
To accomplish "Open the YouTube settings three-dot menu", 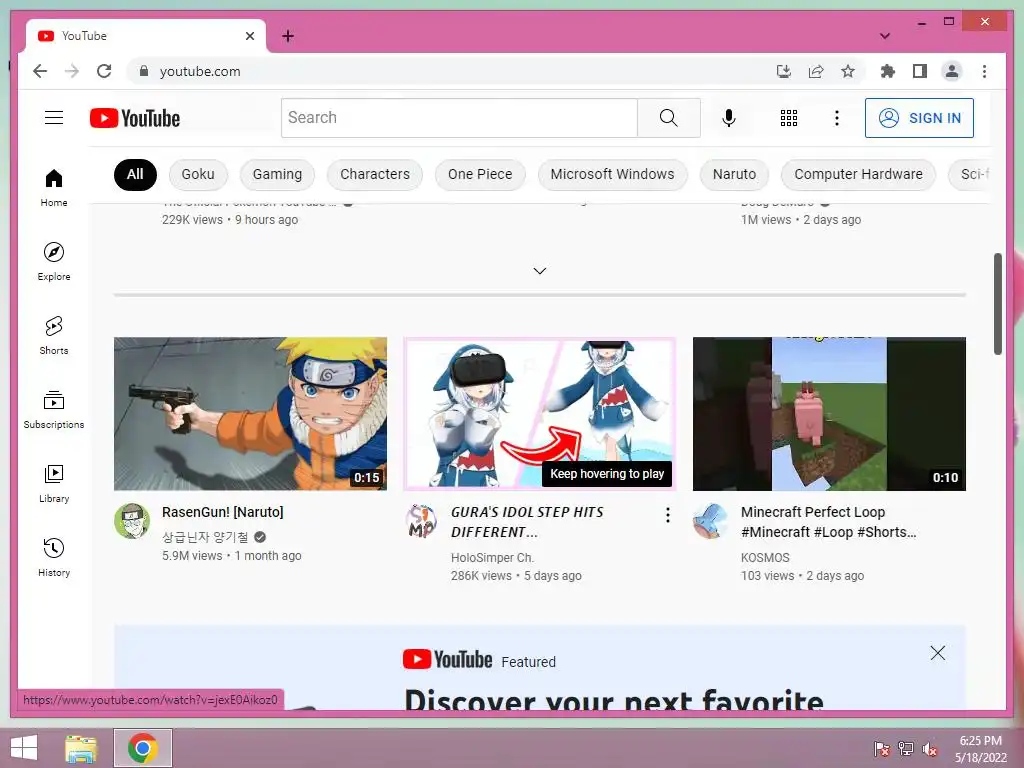I will coord(837,118).
